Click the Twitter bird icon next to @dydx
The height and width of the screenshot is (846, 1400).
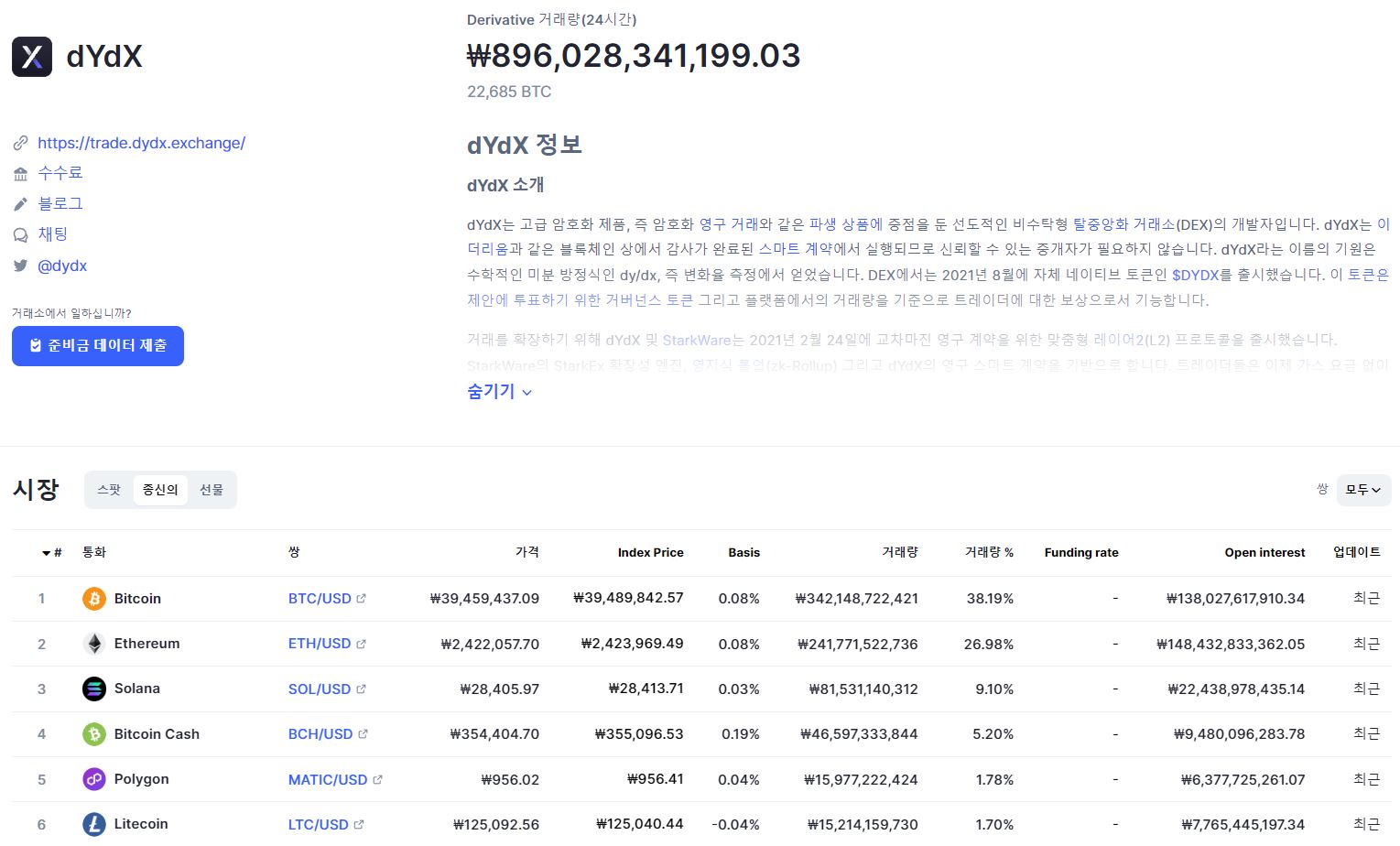[x=20, y=266]
